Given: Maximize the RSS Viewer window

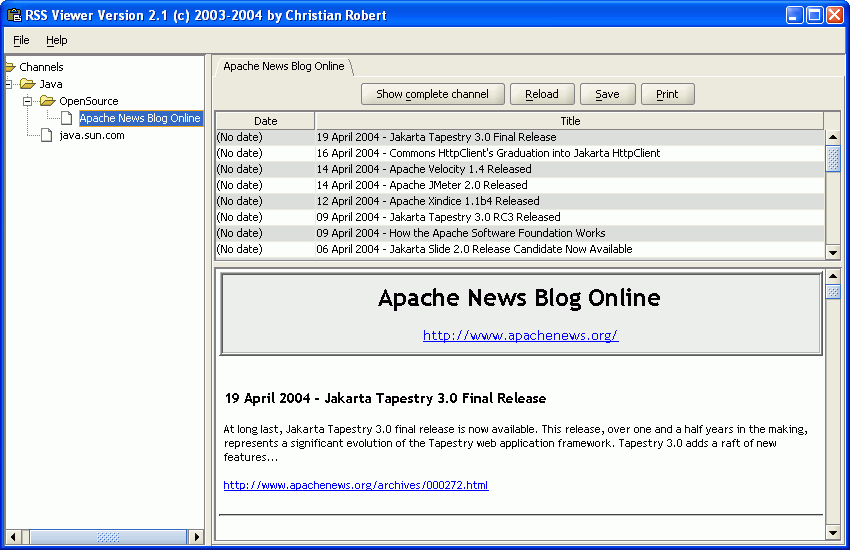Looking at the screenshot, I should pyautogui.click(x=815, y=15).
